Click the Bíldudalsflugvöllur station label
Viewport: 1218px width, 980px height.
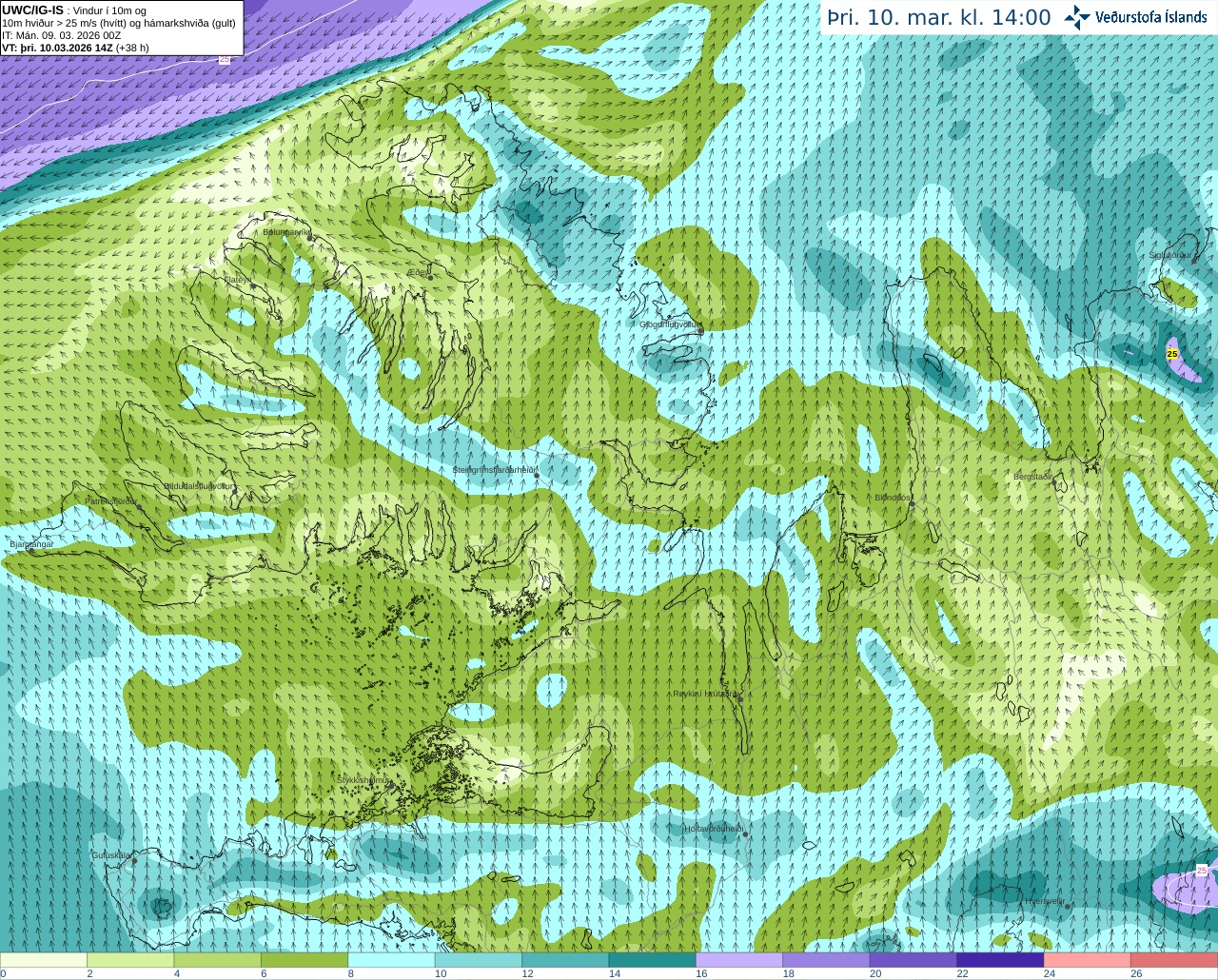(198, 485)
